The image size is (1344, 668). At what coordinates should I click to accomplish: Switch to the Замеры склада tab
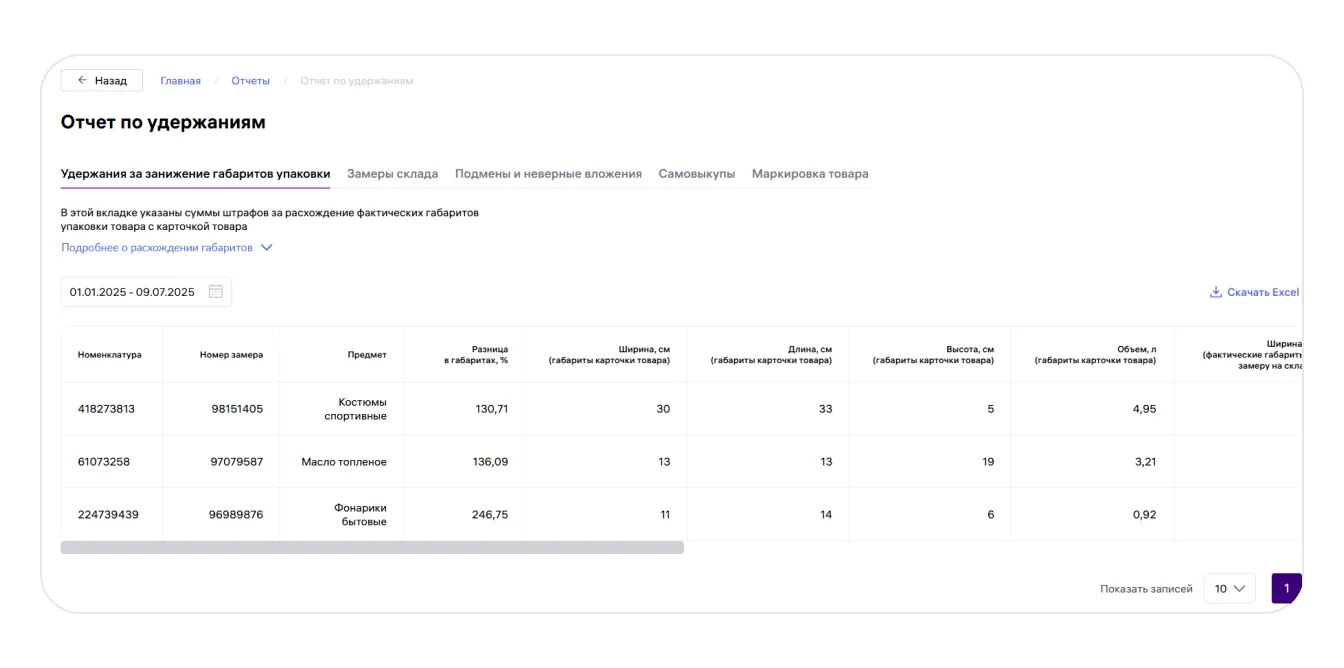tap(392, 174)
